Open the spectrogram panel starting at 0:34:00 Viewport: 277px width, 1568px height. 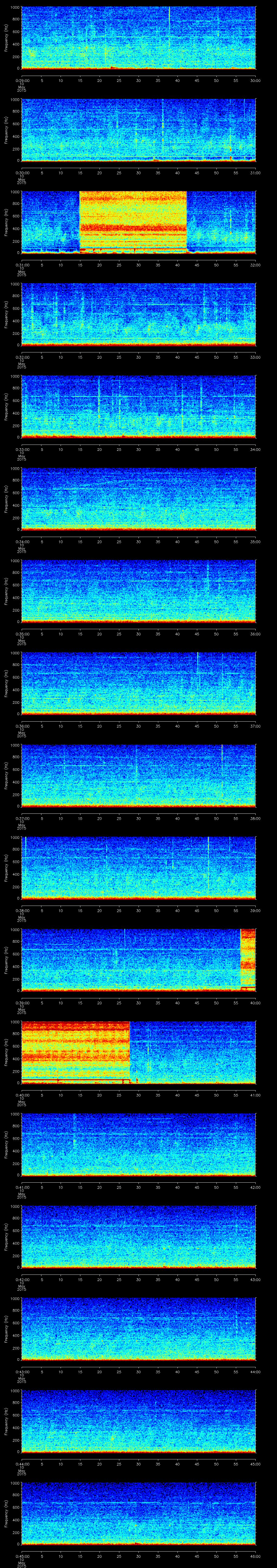pyautogui.click(x=138, y=499)
